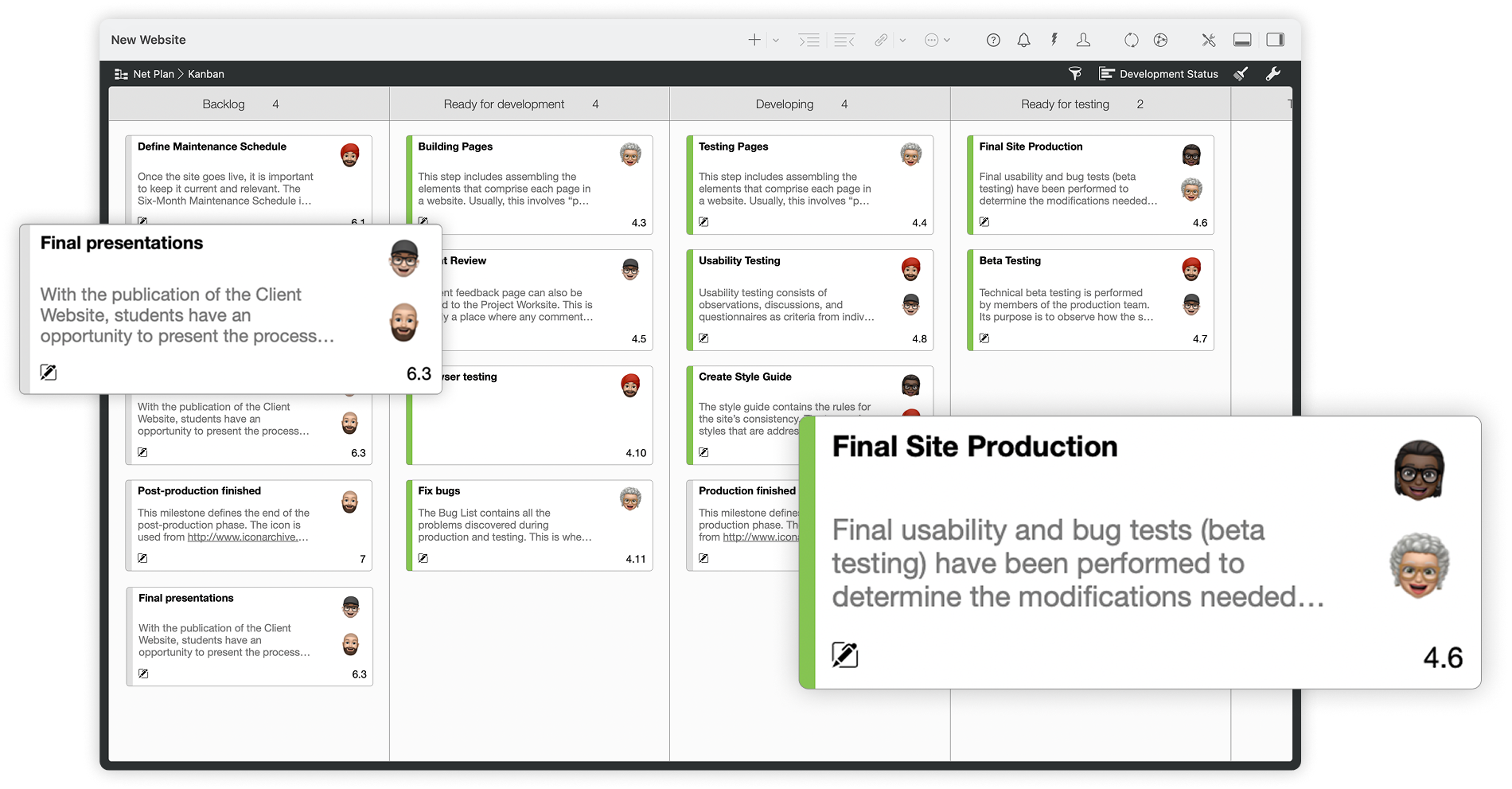1512x789 pixels.
Task: Click the avatar on the Beta Testing card
Action: [1191, 269]
